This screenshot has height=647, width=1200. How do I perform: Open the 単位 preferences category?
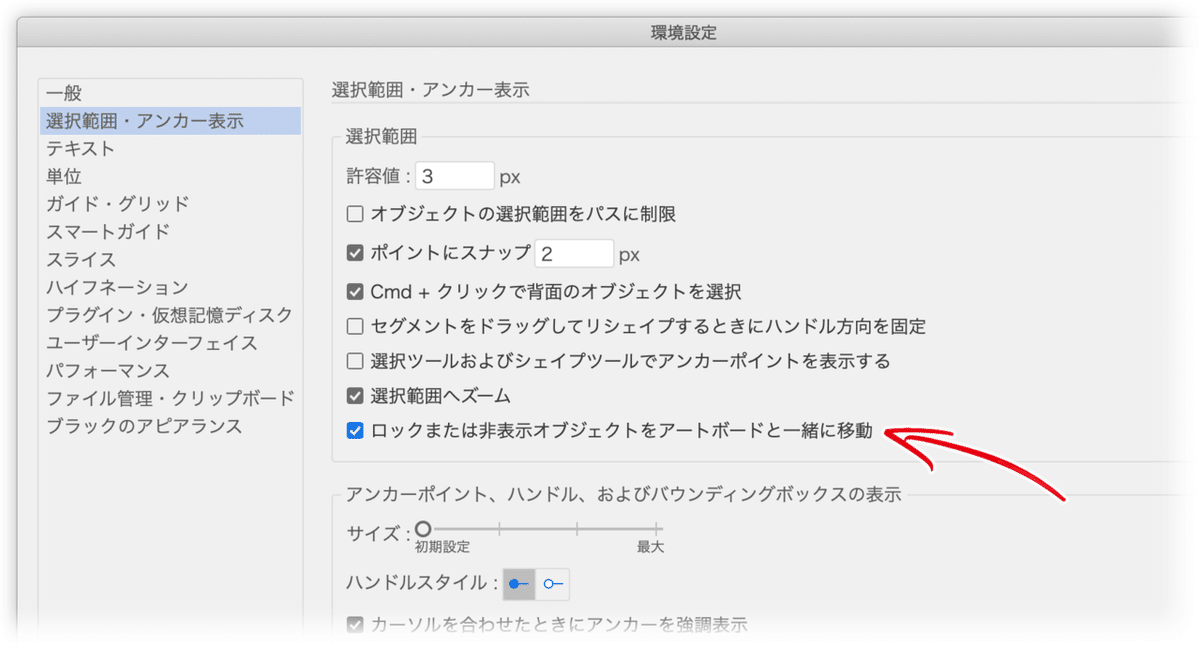[x=64, y=177]
